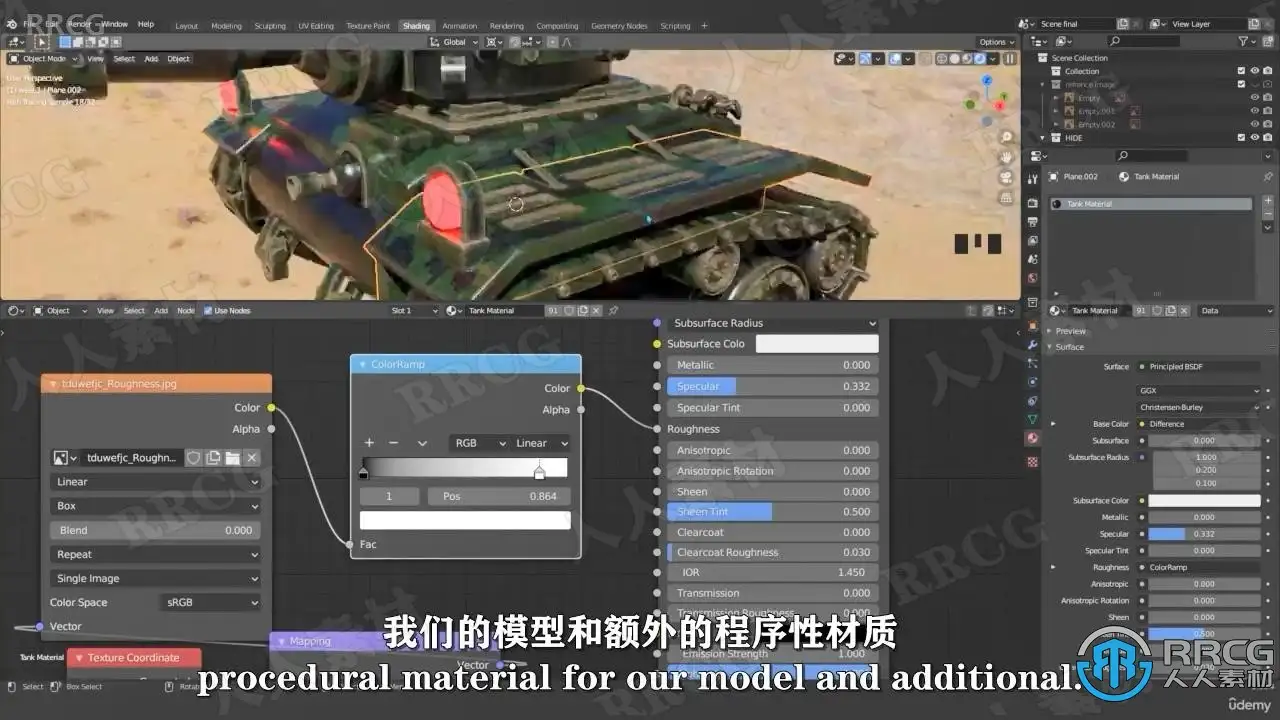The width and height of the screenshot is (1280, 720).
Task: Click the select box tool arrow in header
Action: (42, 42)
